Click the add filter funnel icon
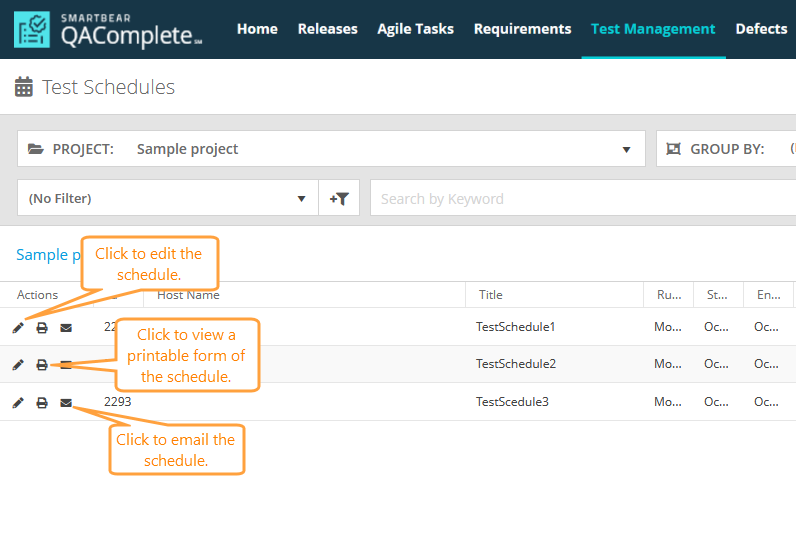This screenshot has width=796, height=560. tap(339, 199)
